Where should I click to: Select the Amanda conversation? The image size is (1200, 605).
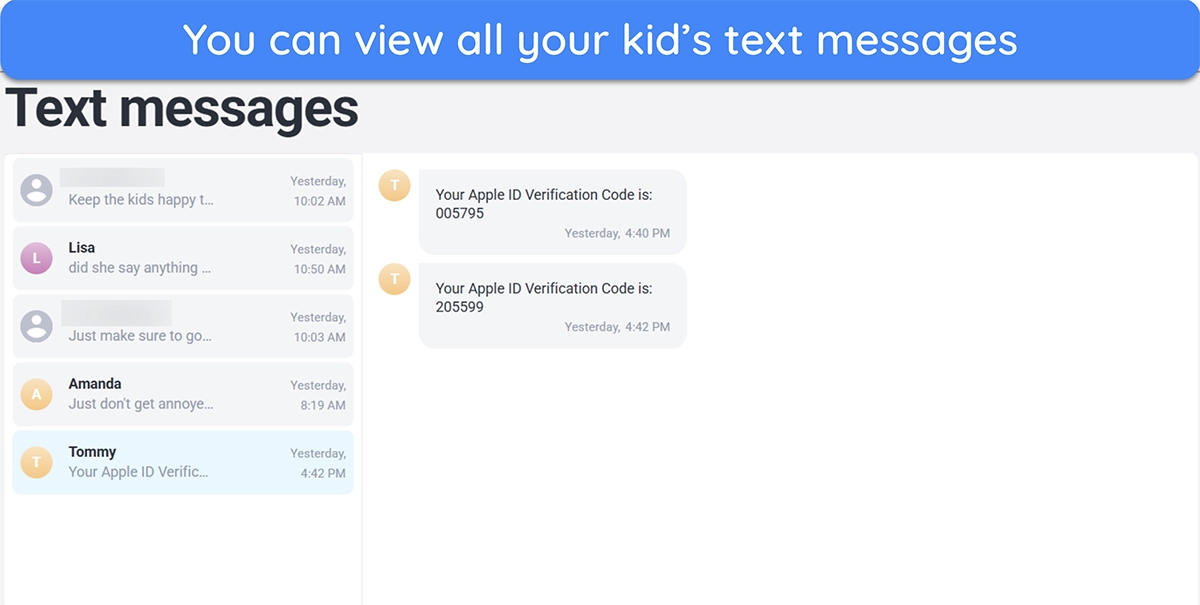click(x=183, y=394)
